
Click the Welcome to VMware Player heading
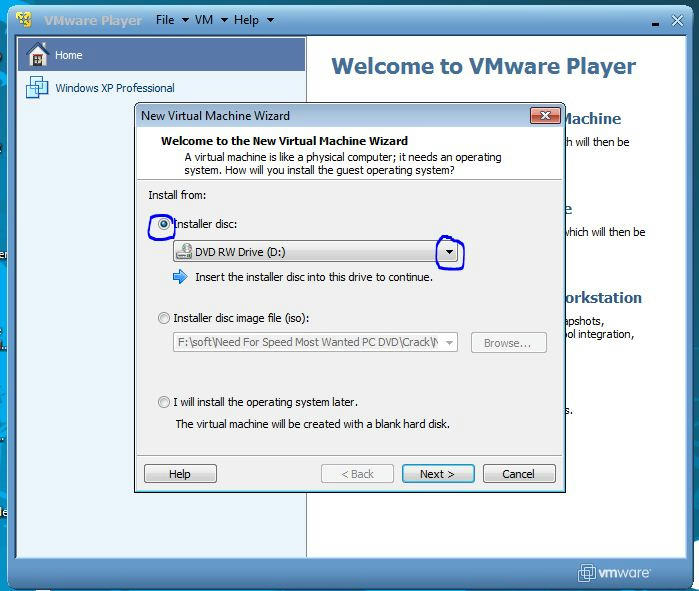(484, 66)
